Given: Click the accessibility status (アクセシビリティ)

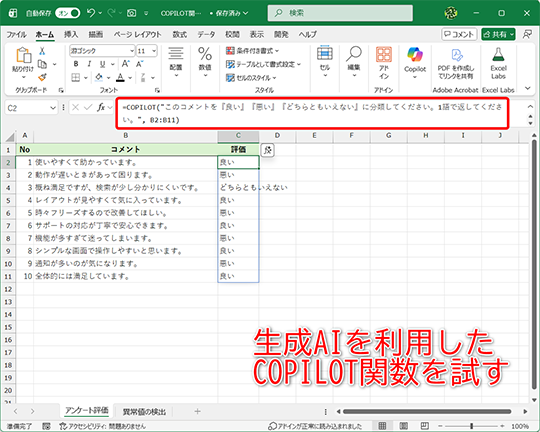Looking at the screenshot, I should point(102,426).
